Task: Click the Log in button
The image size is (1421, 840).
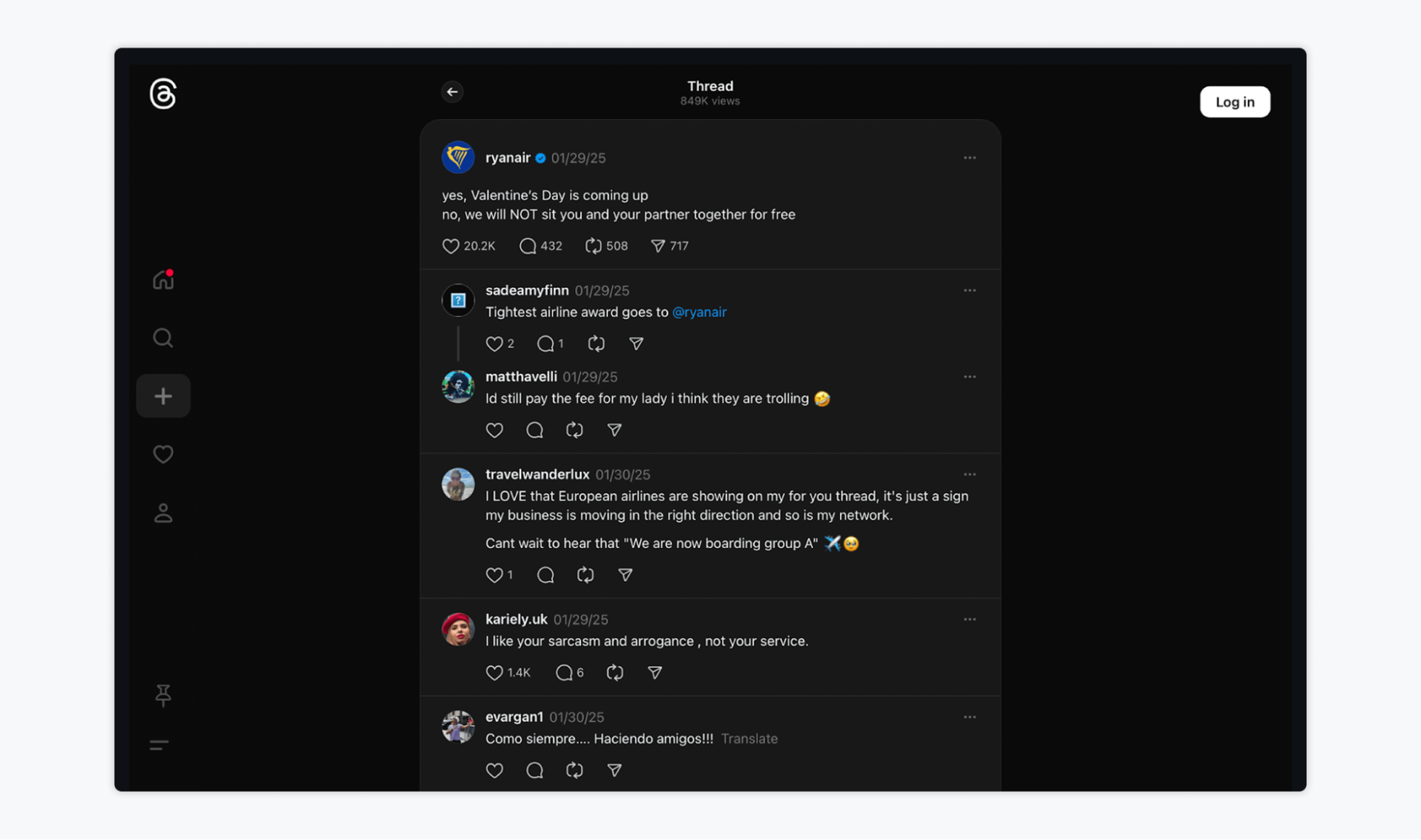Action: [1235, 102]
